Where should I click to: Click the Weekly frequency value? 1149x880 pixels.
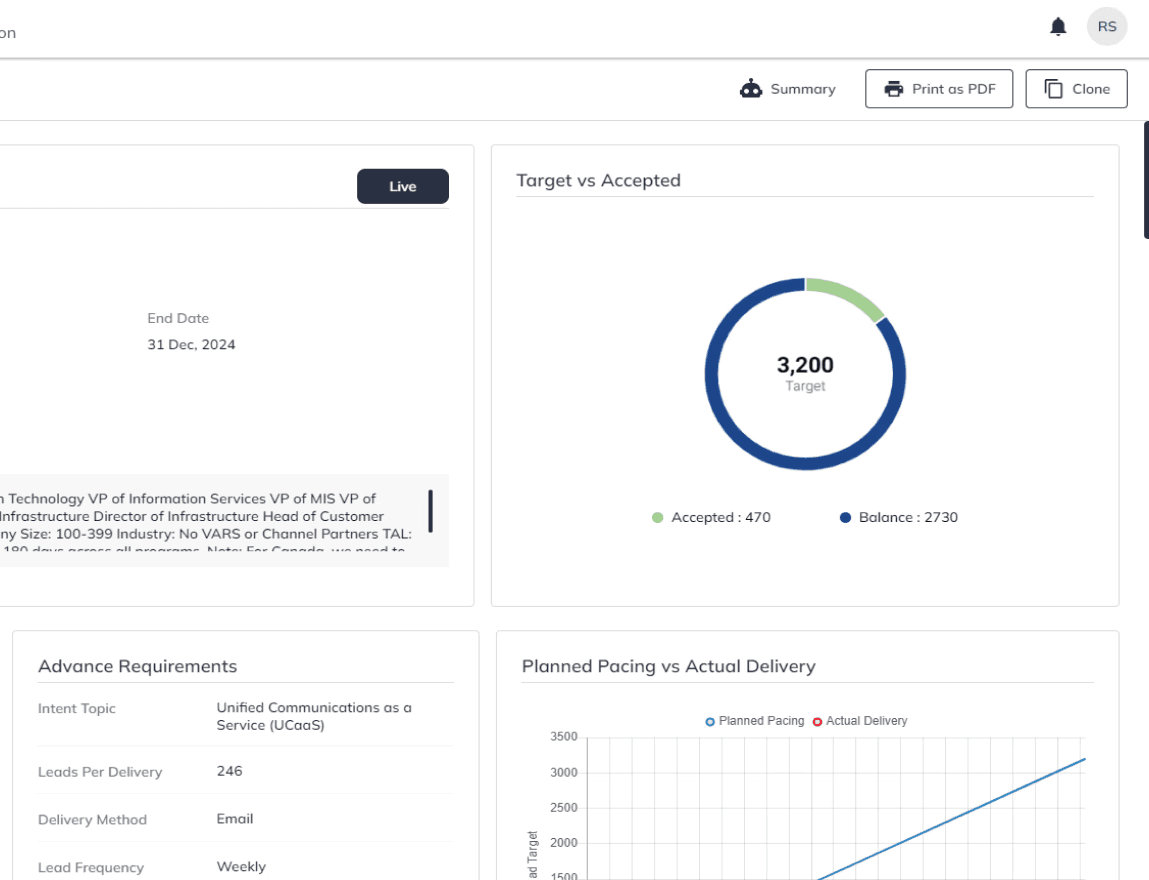click(x=241, y=866)
